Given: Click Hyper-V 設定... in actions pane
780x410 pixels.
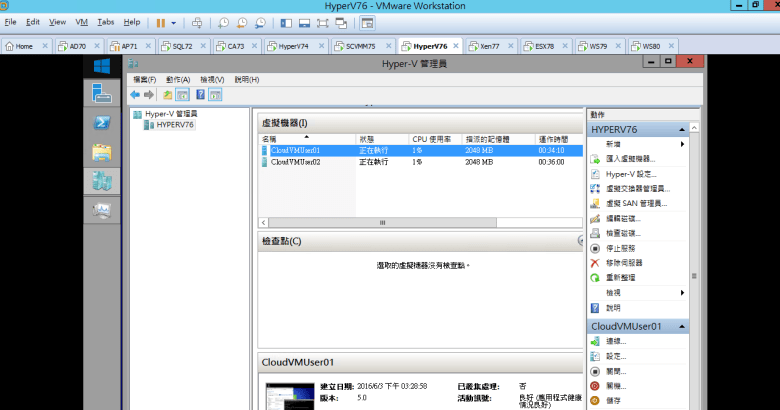Looking at the screenshot, I should [x=629, y=174].
